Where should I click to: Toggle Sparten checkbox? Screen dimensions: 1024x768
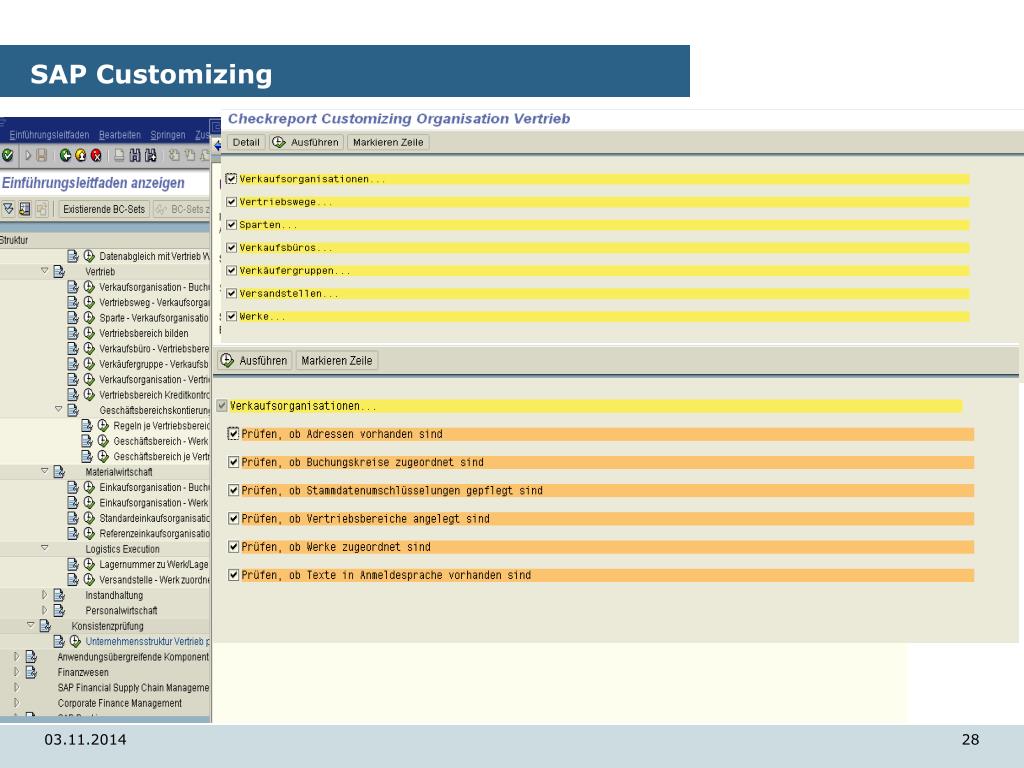click(x=231, y=225)
